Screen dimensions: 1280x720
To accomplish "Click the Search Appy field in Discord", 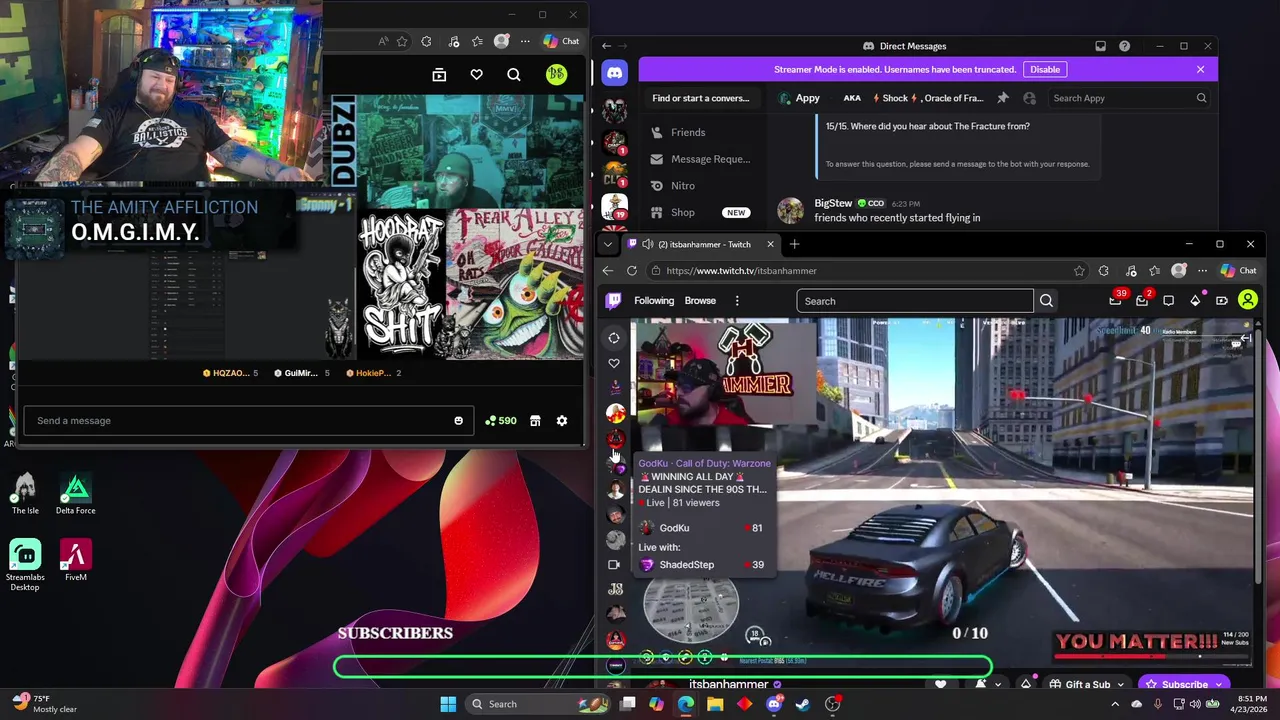I will pos(1129,98).
